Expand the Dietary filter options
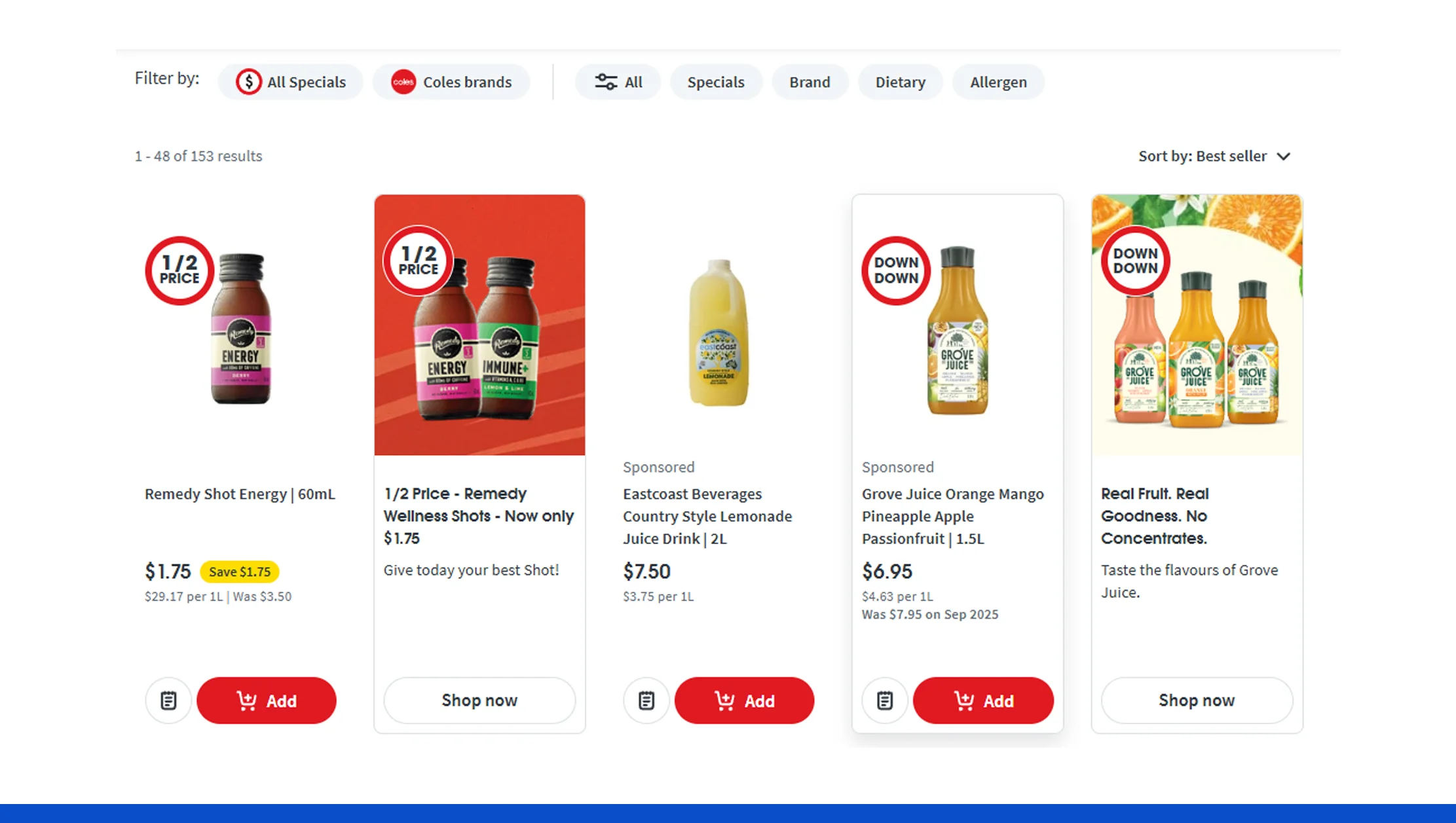The height and width of the screenshot is (823, 1456). point(900,81)
